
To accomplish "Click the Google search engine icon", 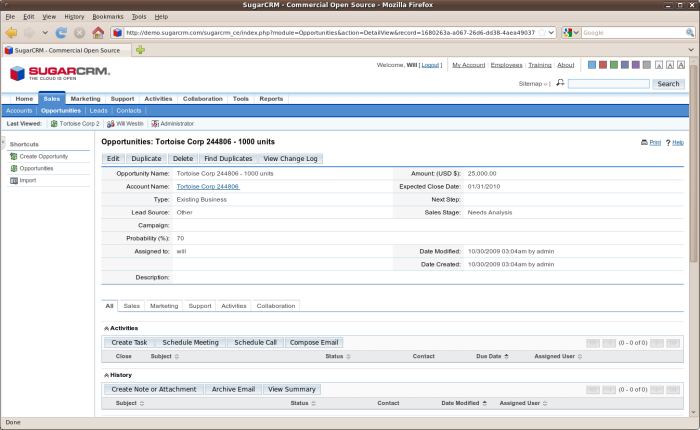I will pos(567,33).
